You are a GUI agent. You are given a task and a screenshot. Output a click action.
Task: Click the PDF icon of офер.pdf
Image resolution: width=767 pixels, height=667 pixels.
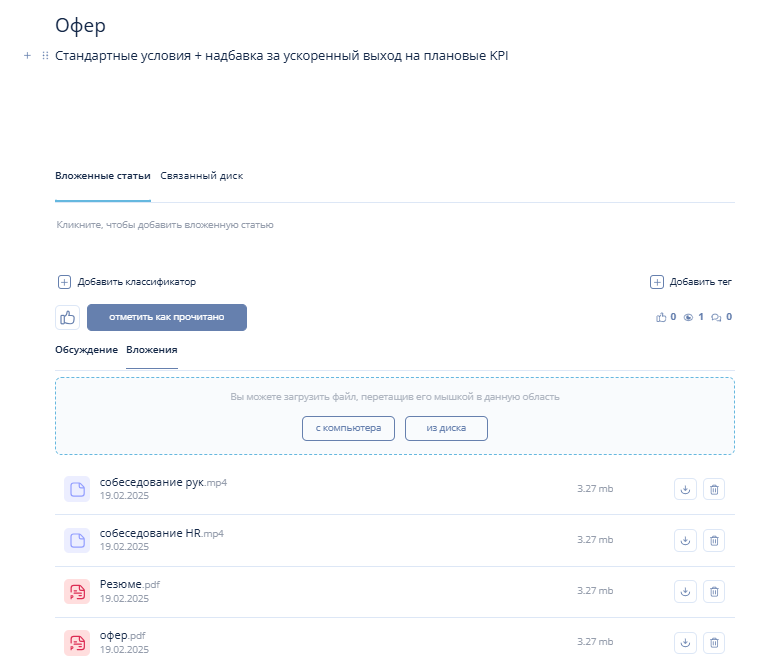[x=77, y=643]
